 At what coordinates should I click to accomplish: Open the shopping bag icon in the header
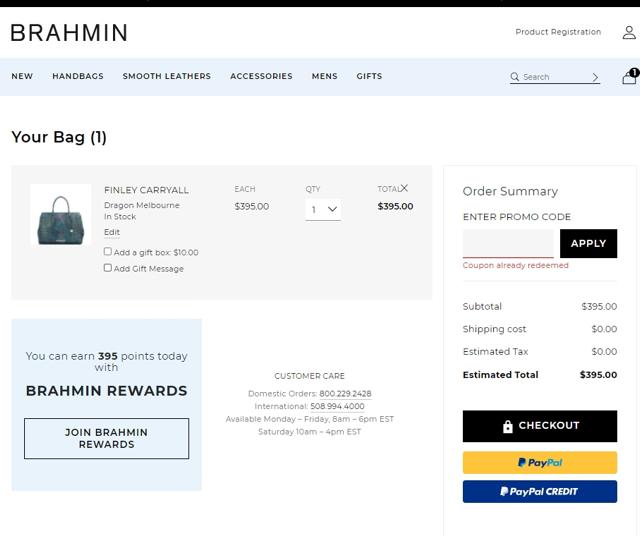tap(629, 76)
